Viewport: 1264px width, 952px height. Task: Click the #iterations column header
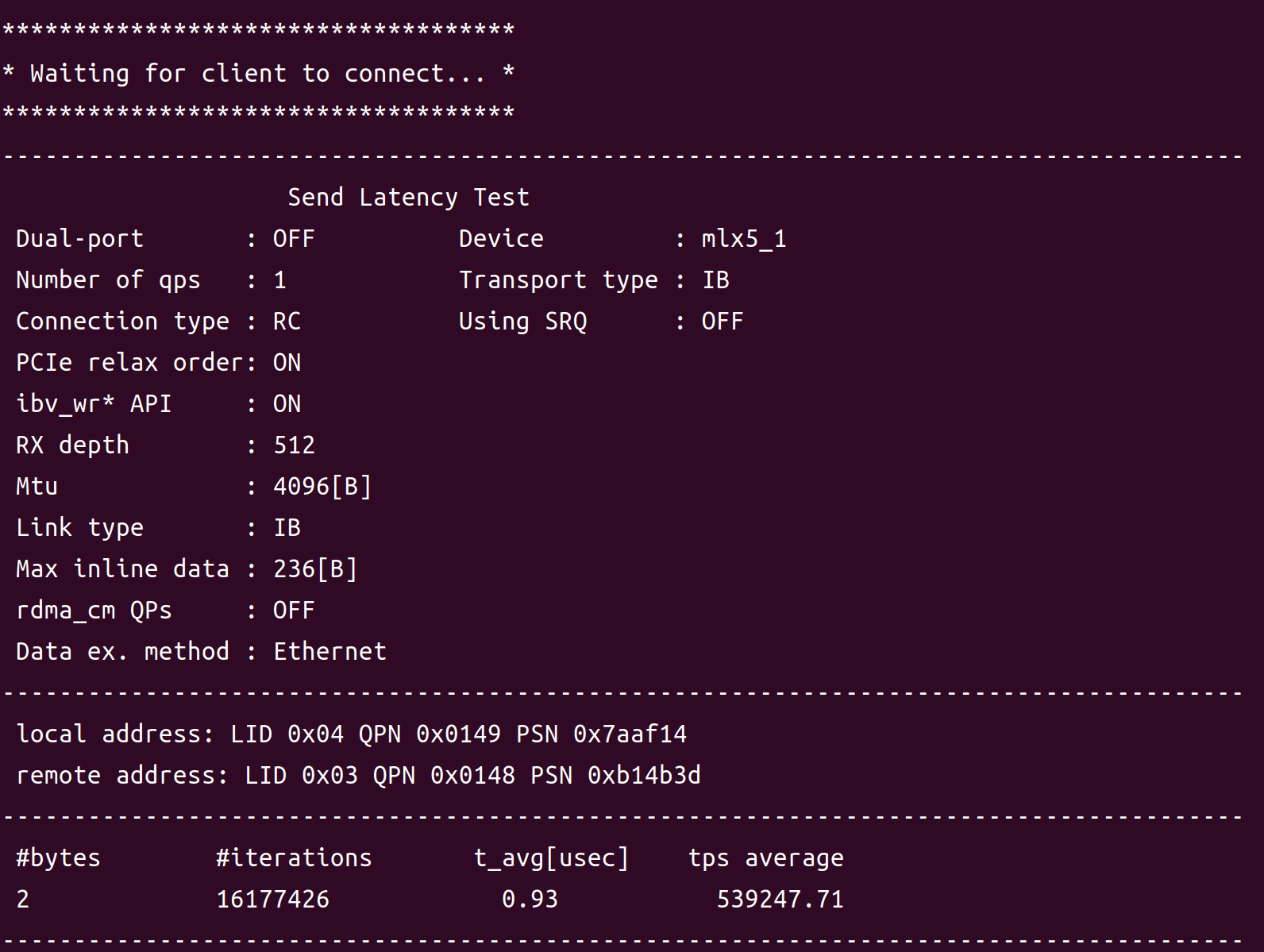coord(294,858)
